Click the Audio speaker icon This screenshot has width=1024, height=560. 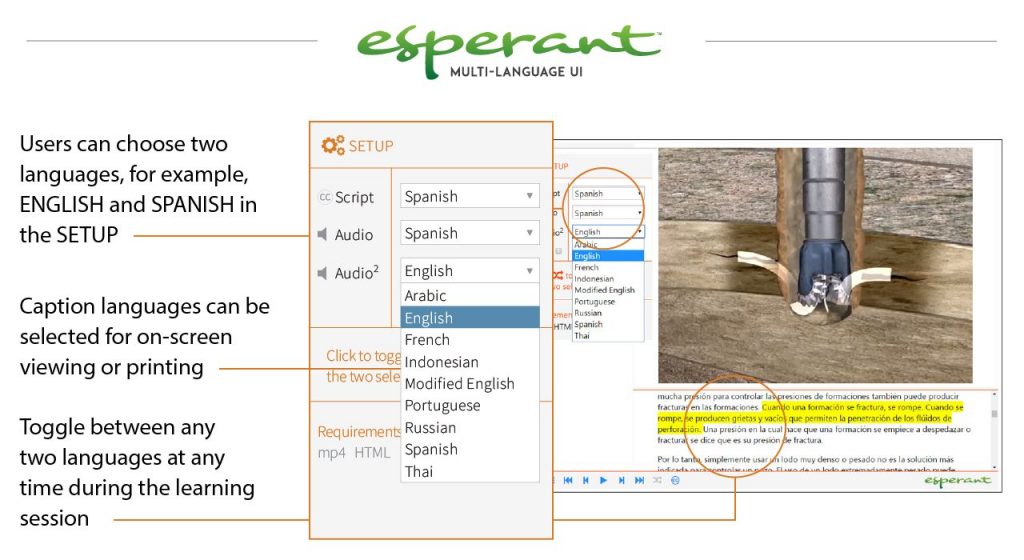[323, 234]
